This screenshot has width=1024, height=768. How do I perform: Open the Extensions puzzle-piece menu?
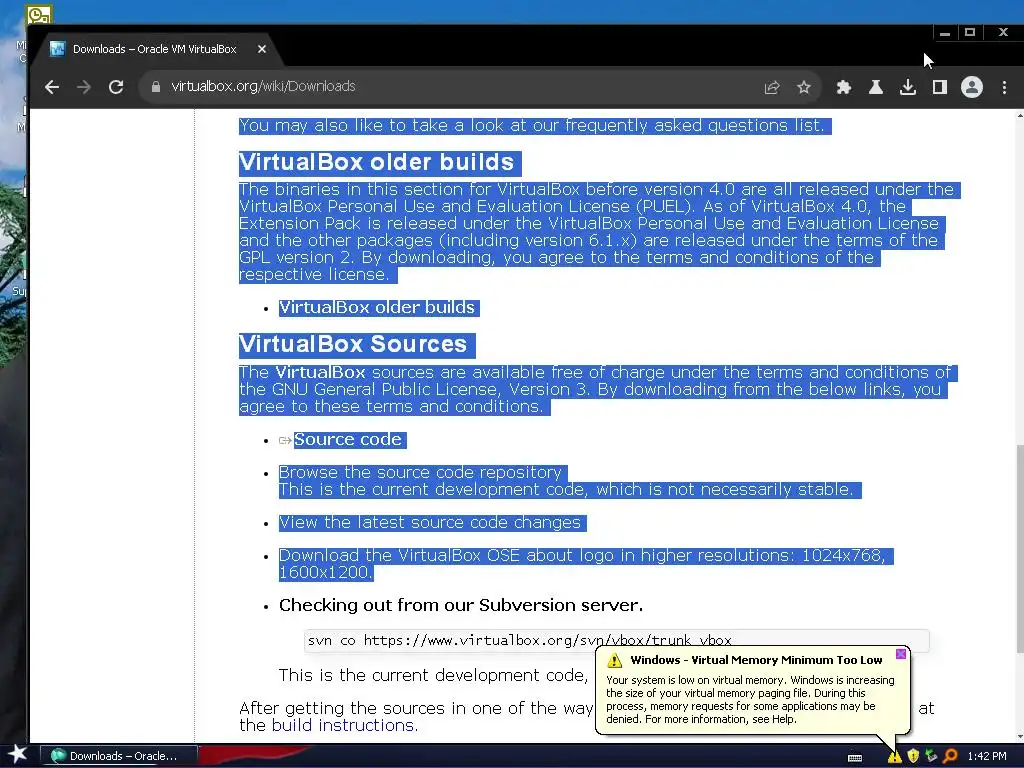[x=844, y=87]
